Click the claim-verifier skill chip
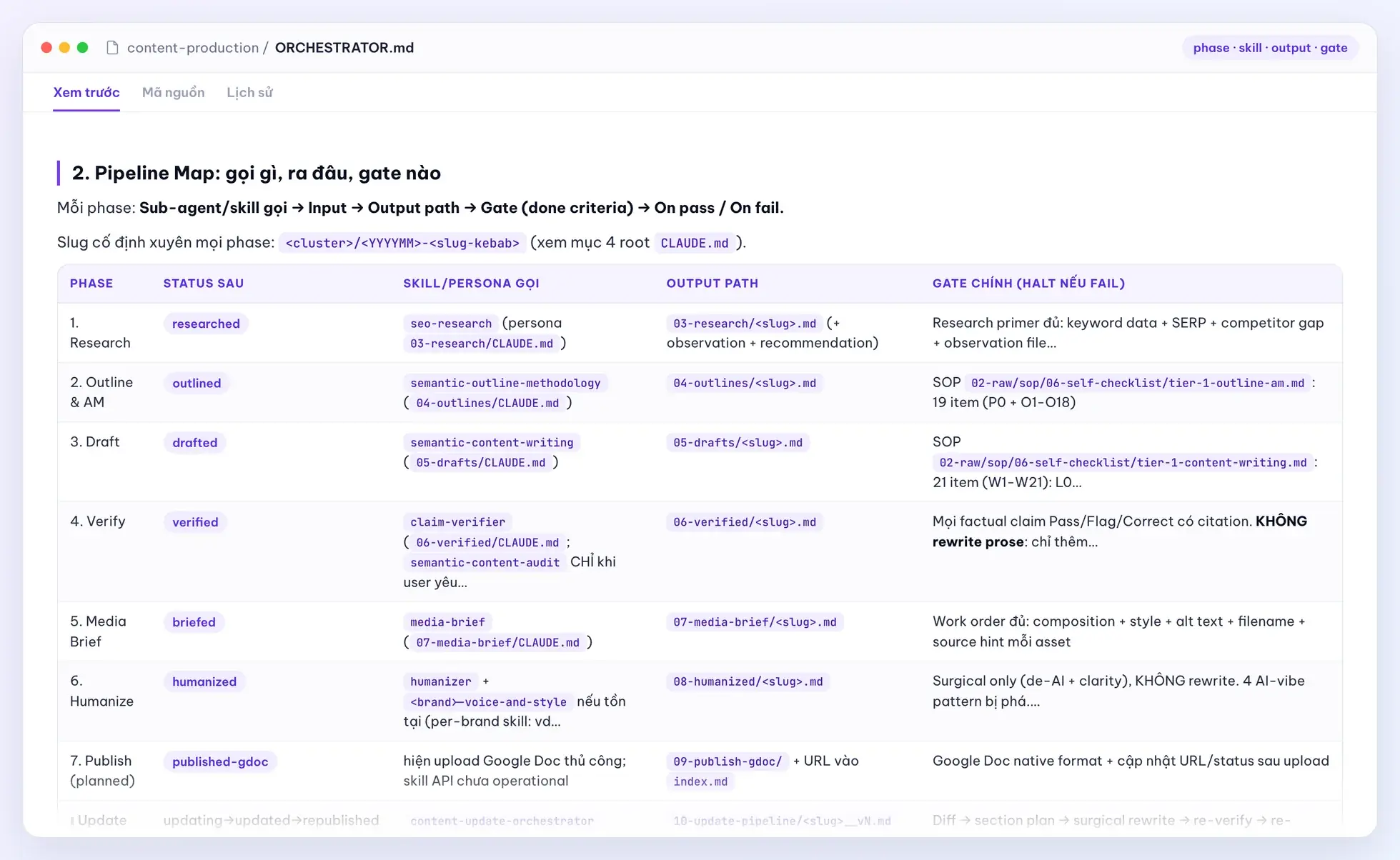1400x860 pixels. pos(457,522)
